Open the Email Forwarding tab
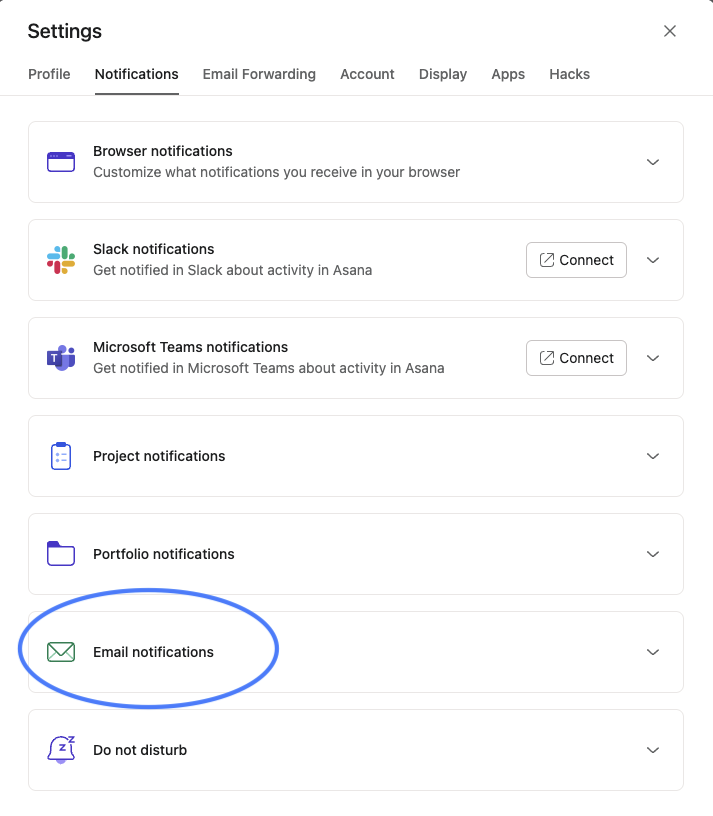713x816 pixels. [x=259, y=74]
